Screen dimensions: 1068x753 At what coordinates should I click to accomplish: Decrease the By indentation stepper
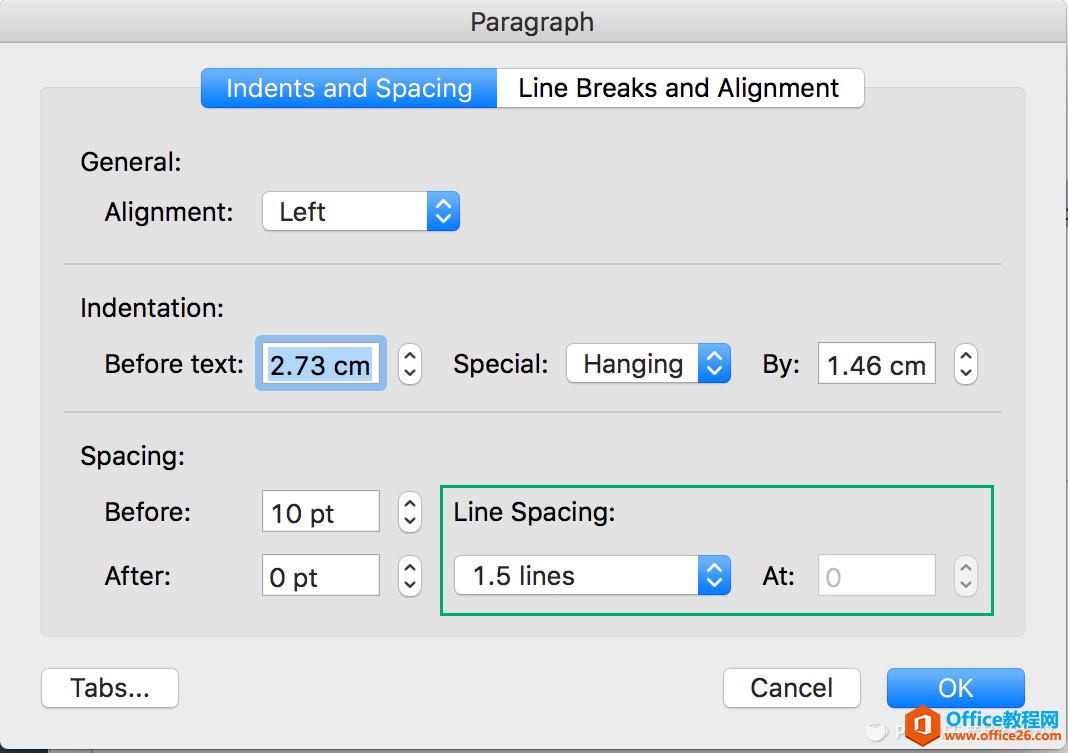pos(965,375)
